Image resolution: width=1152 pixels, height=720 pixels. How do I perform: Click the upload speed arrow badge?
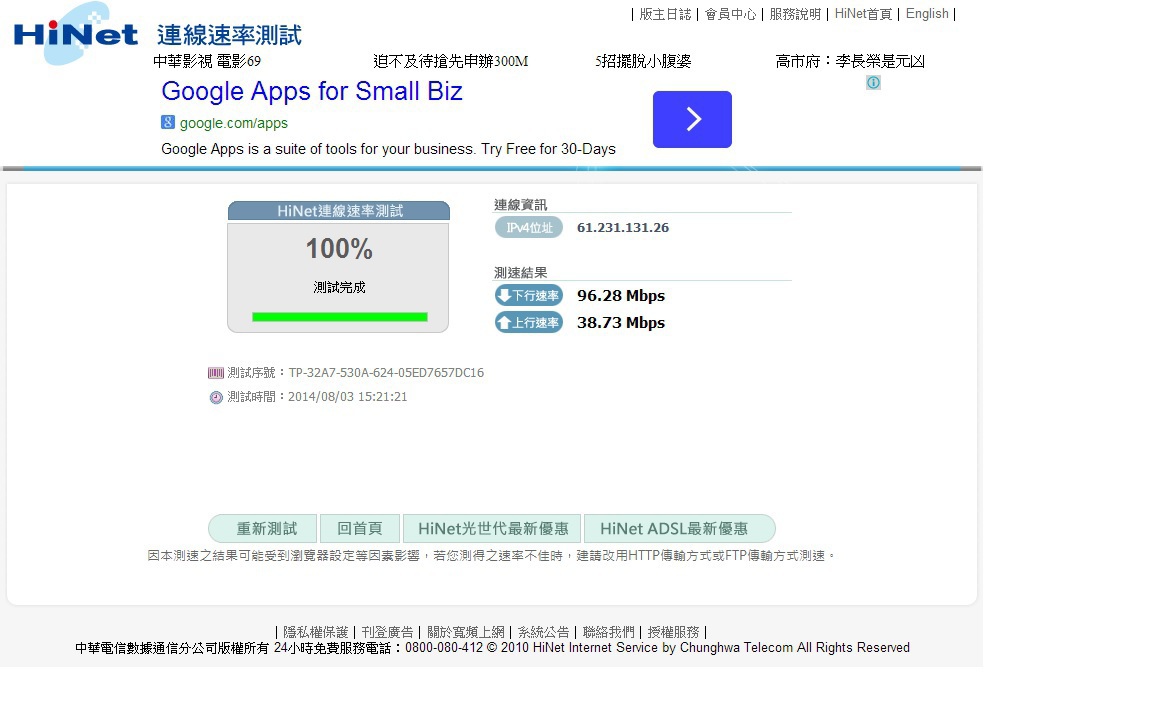529,323
